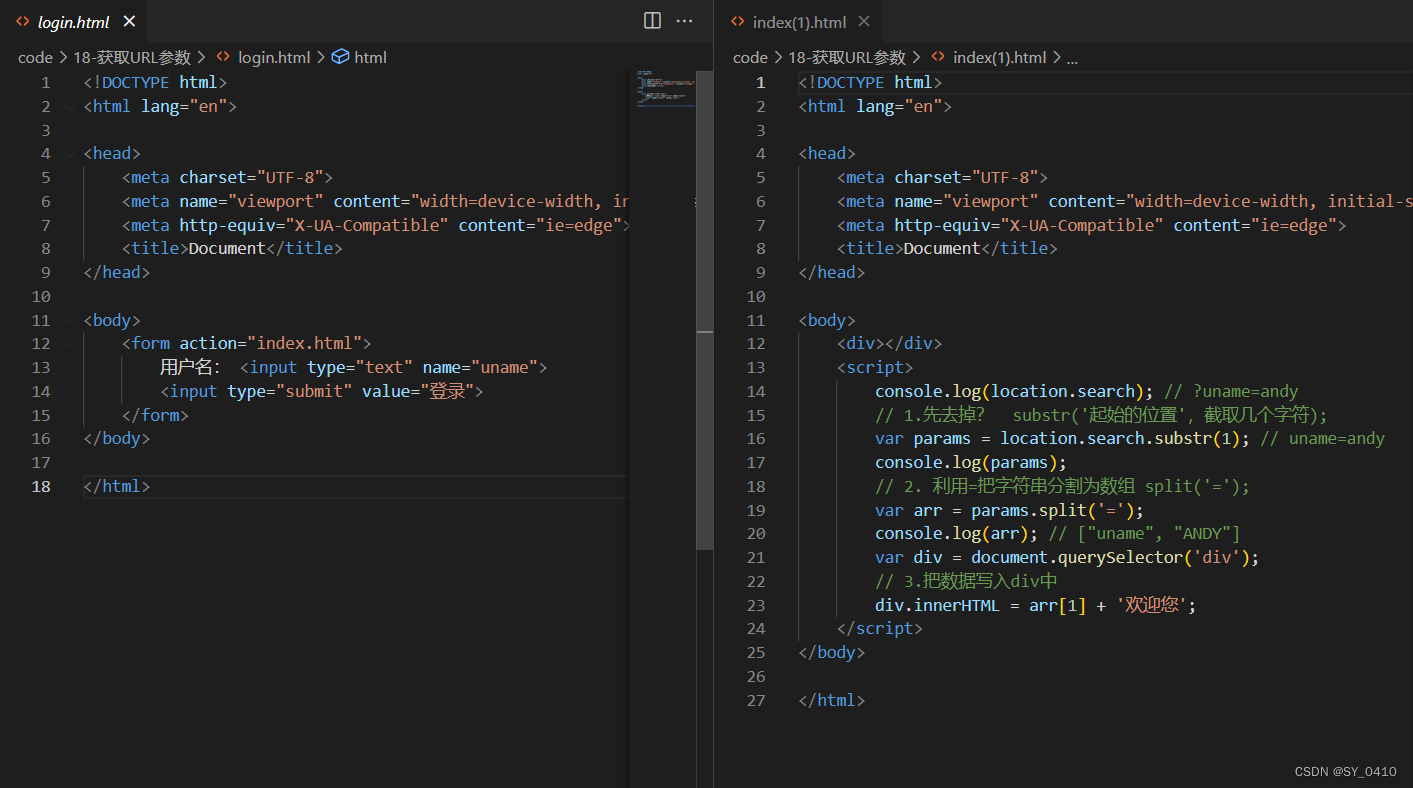Click <title>Document</title> in login.html

(x=232, y=248)
